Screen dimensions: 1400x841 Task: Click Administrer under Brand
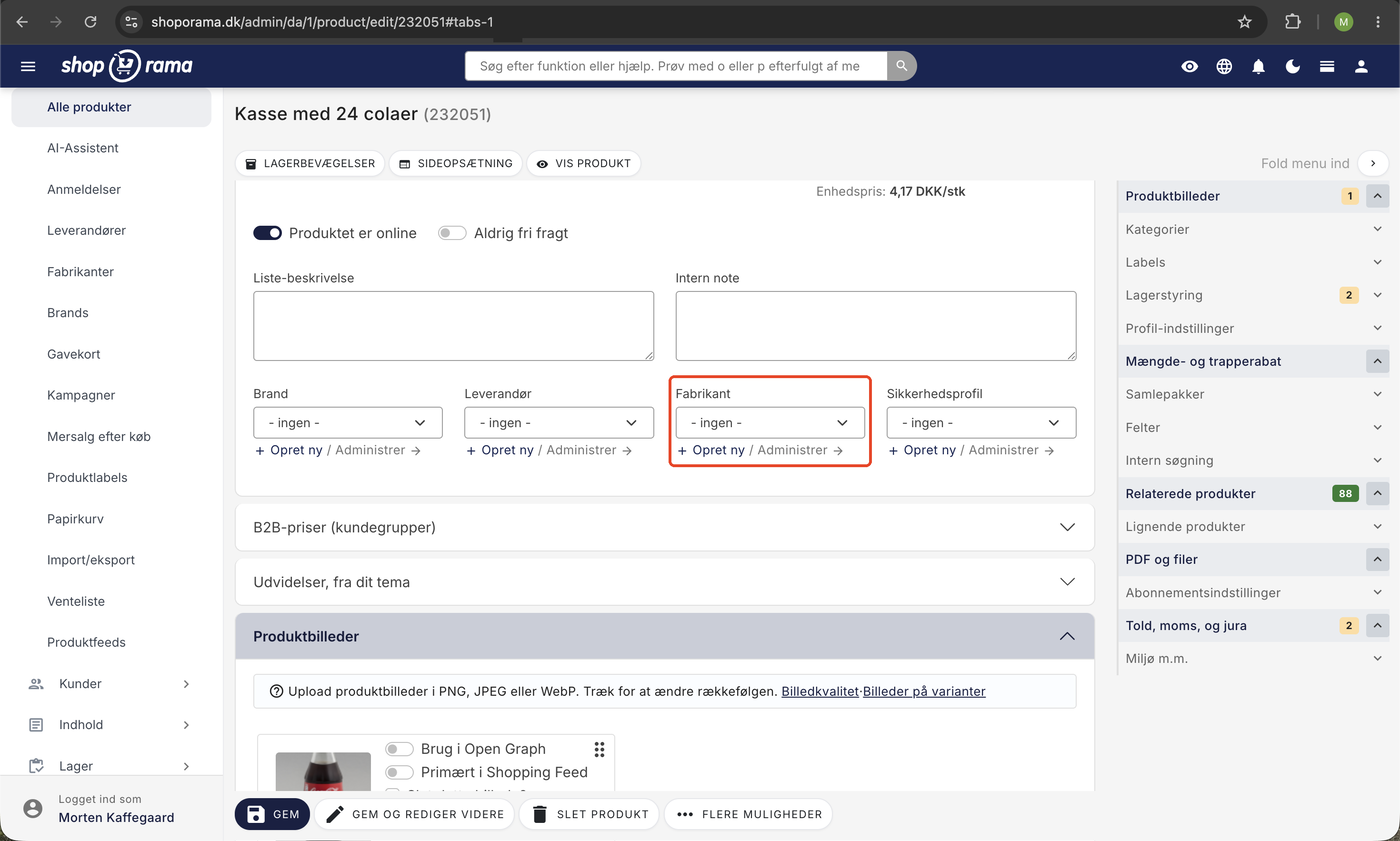tap(378, 450)
